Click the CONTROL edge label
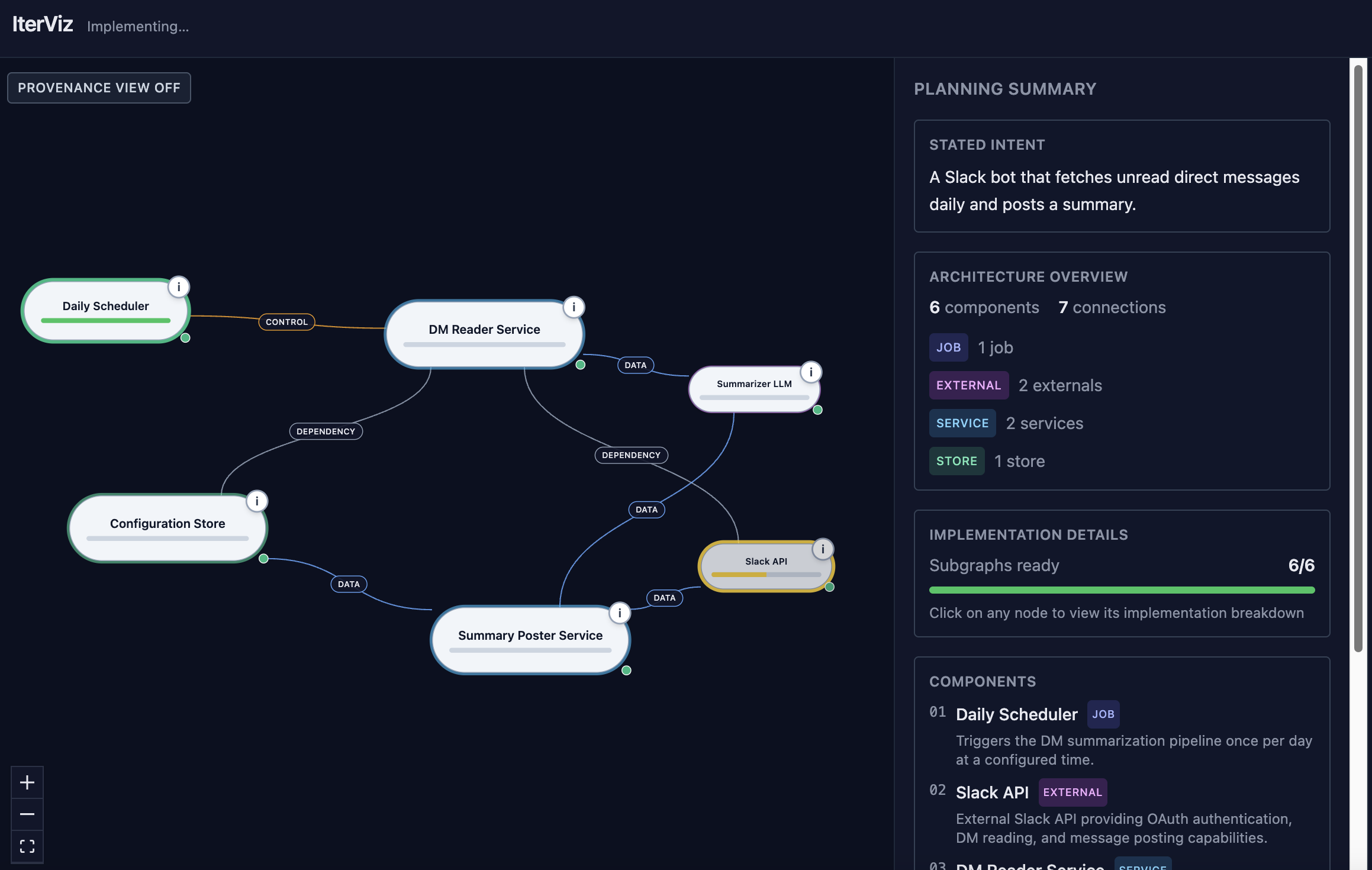 pyautogui.click(x=286, y=322)
